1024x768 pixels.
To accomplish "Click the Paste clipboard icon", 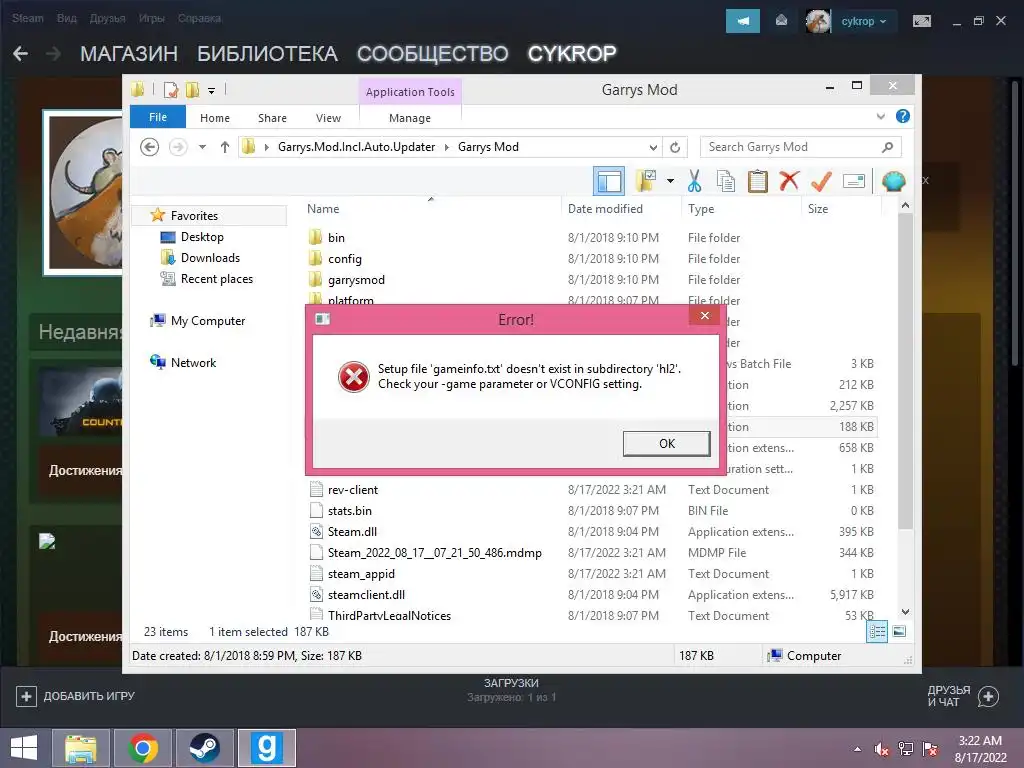I will tap(758, 181).
